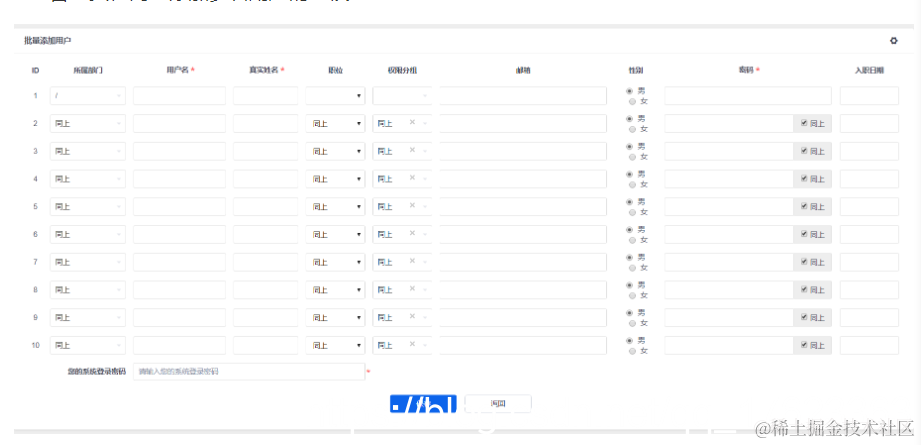The height and width of the screenshot is (445, 921).
Task: Focus 邮箱 field in row 6
Action: click(x=523, y=234)
